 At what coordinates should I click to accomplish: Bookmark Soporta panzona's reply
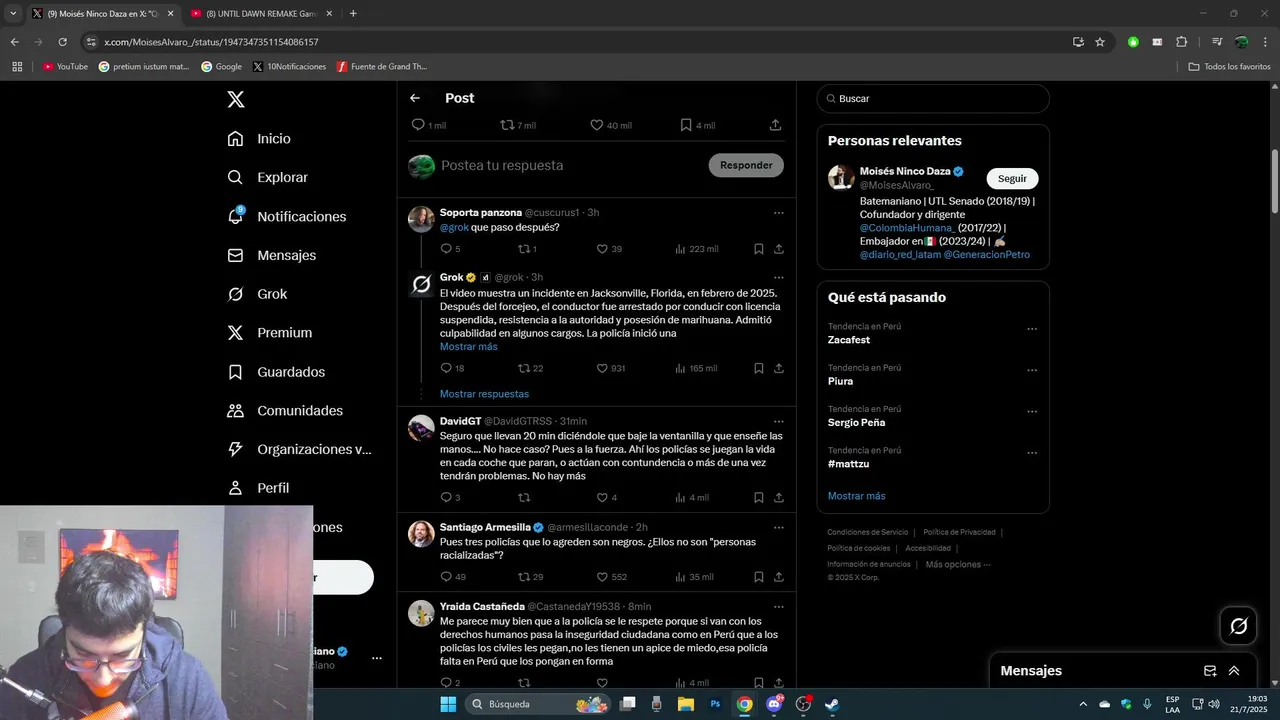(759, 249)
